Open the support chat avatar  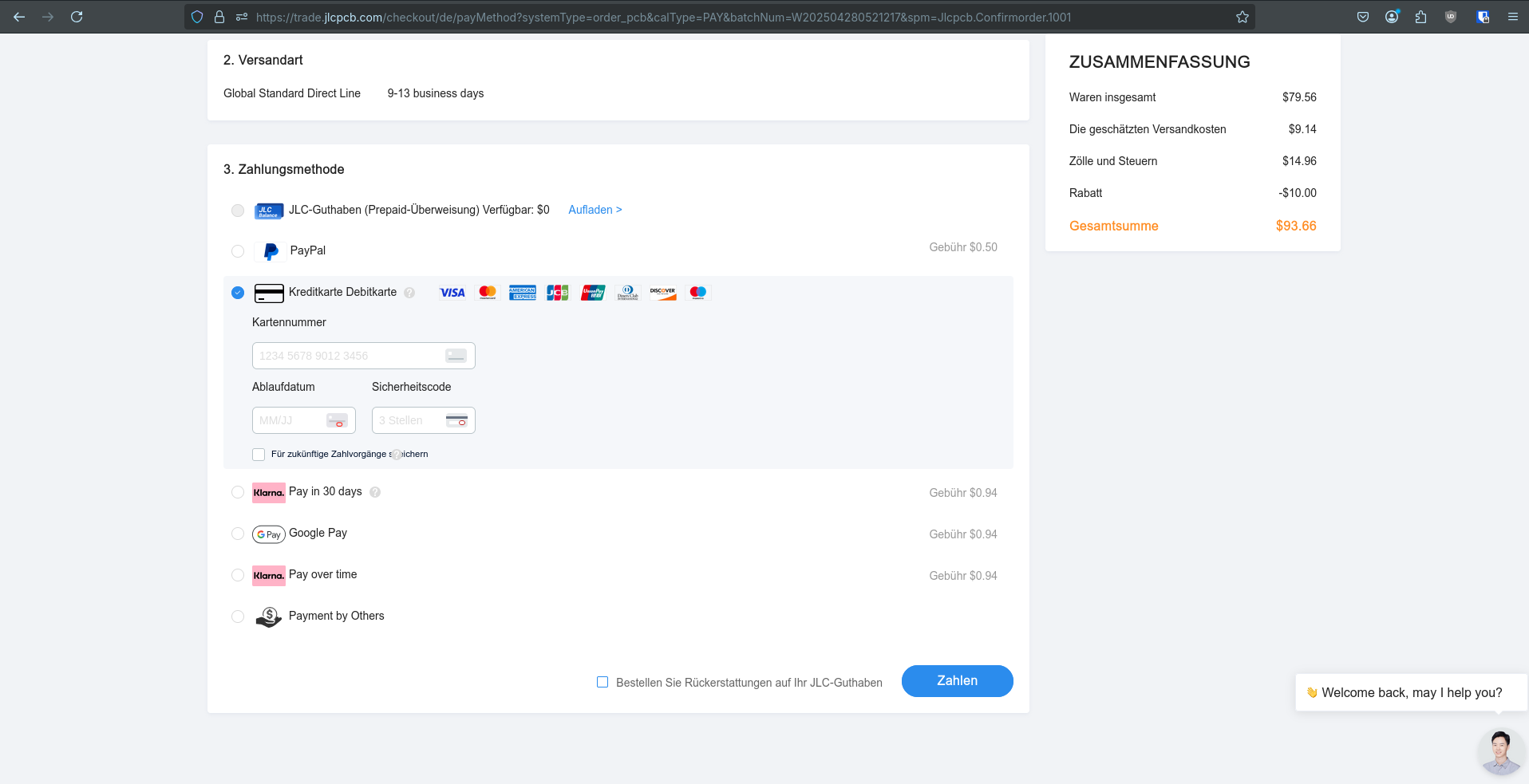[x=1500, y=751]
